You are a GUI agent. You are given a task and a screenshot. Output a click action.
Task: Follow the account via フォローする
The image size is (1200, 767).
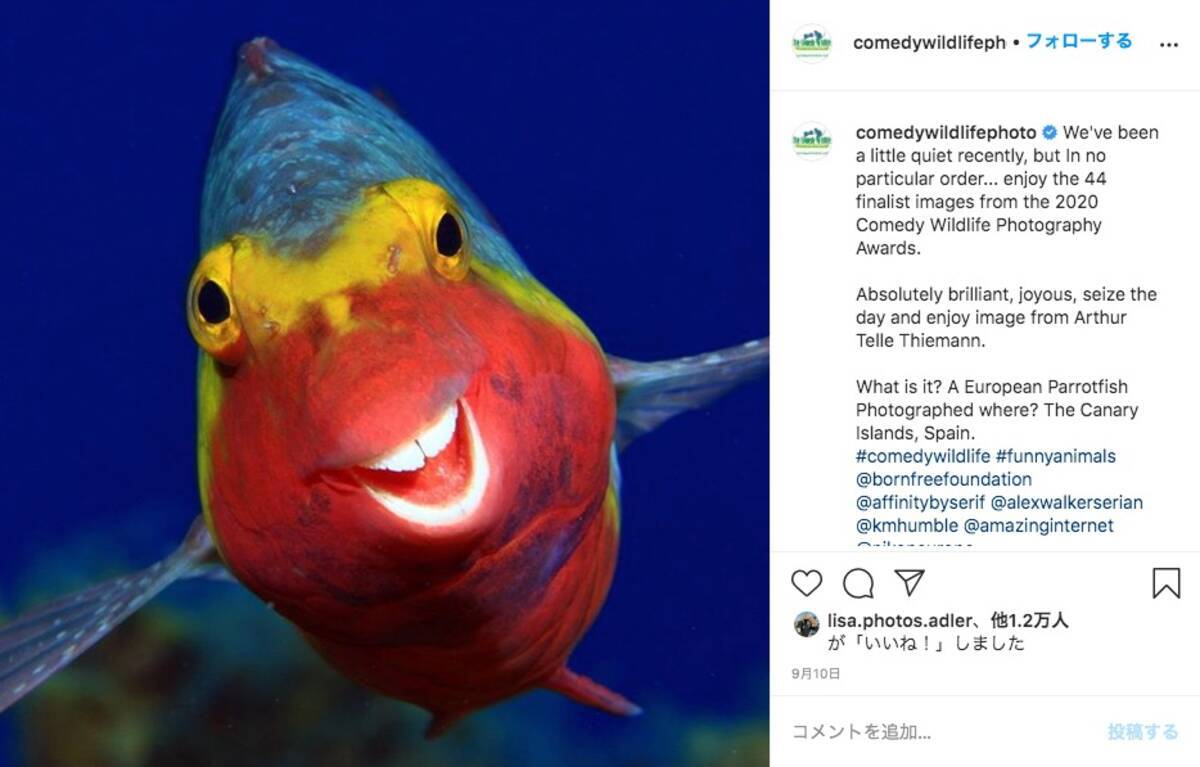(x=1079, y=42)
